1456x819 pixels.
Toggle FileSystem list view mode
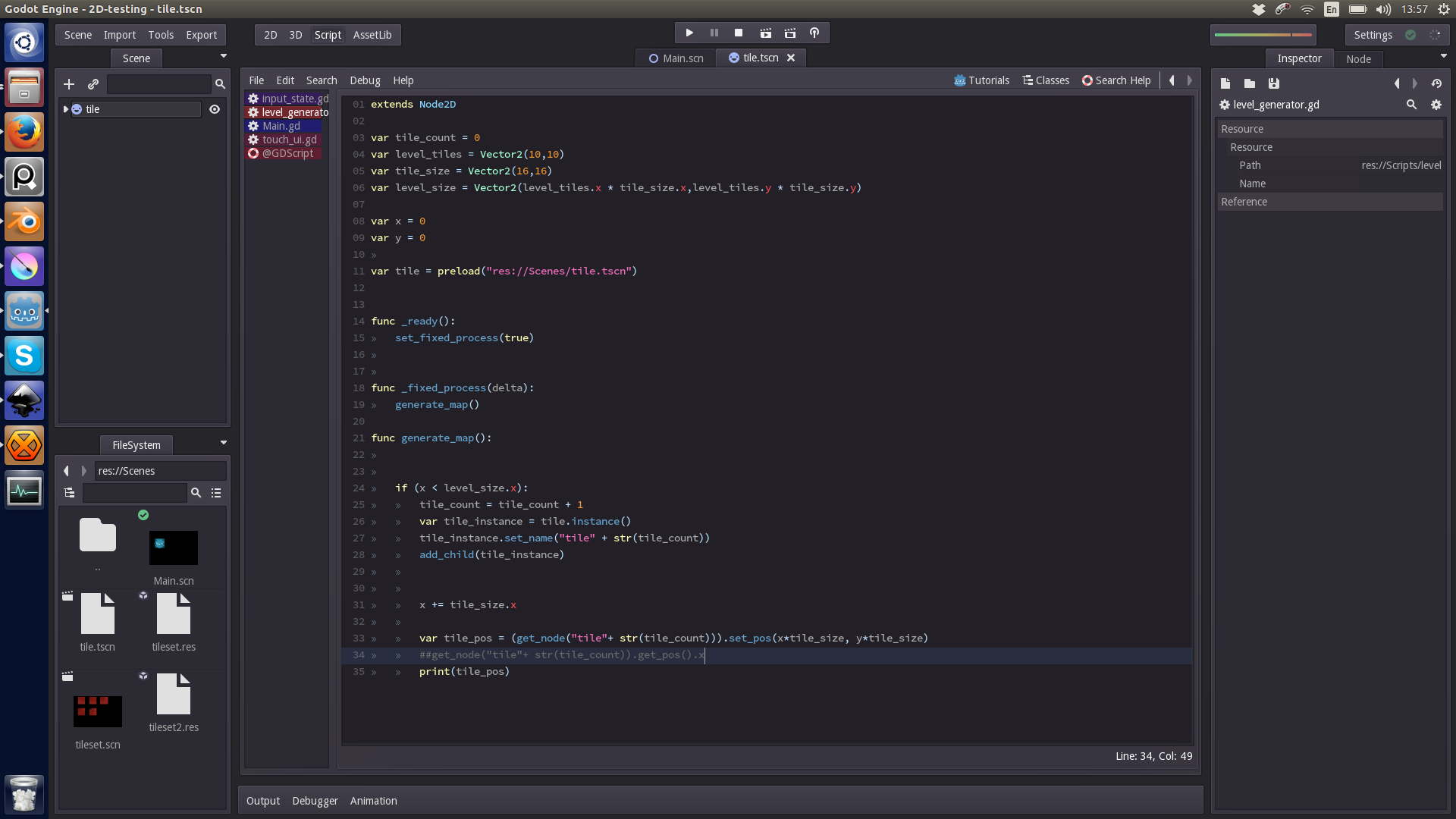(216, 493)
